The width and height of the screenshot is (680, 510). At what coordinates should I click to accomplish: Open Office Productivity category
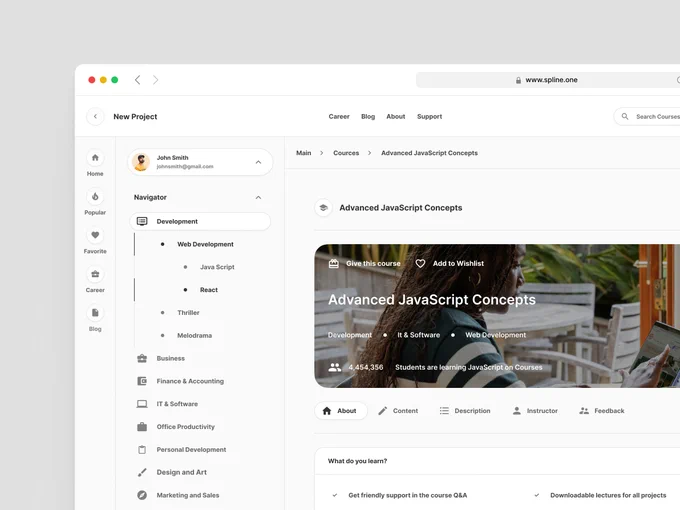[x=186, y=427]
